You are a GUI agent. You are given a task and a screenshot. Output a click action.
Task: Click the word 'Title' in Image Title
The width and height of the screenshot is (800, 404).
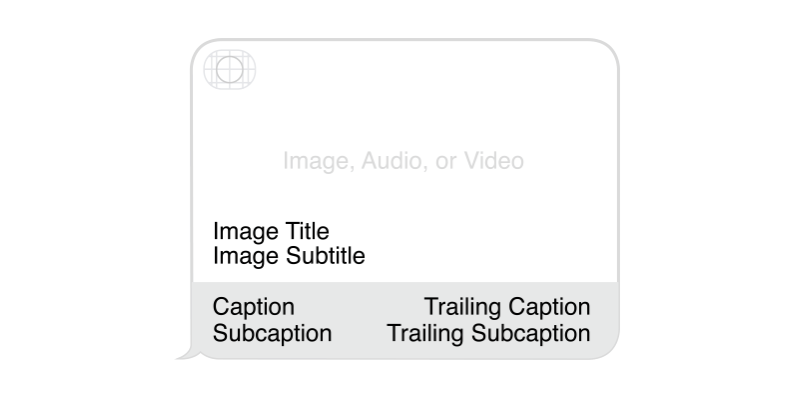pos(307,232)
